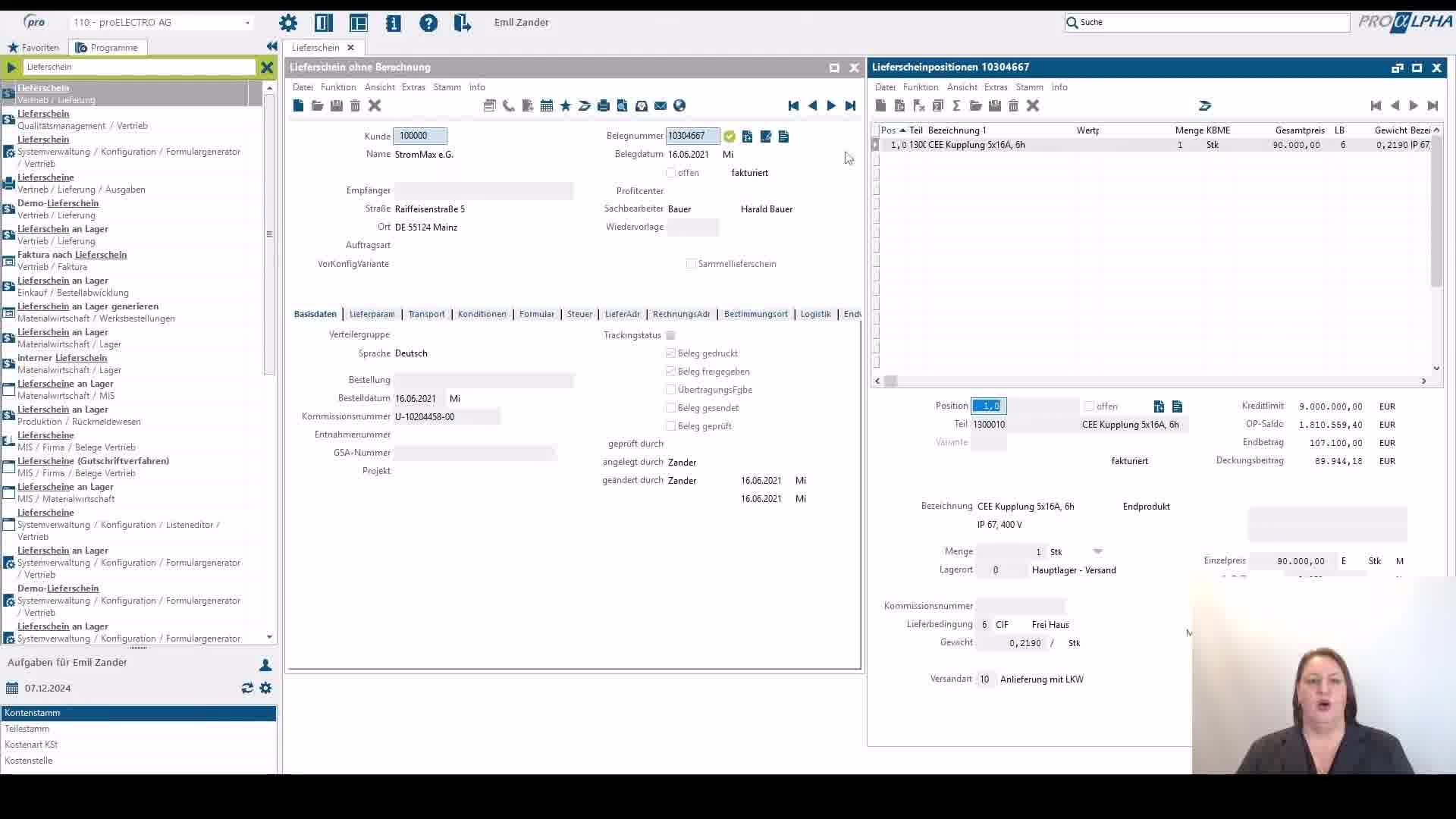Open the calendar icon in the Lieferschein toolbar
The width and height of the screenshot is (1456, 819).
pyautogui.click(x=546, y=106)
